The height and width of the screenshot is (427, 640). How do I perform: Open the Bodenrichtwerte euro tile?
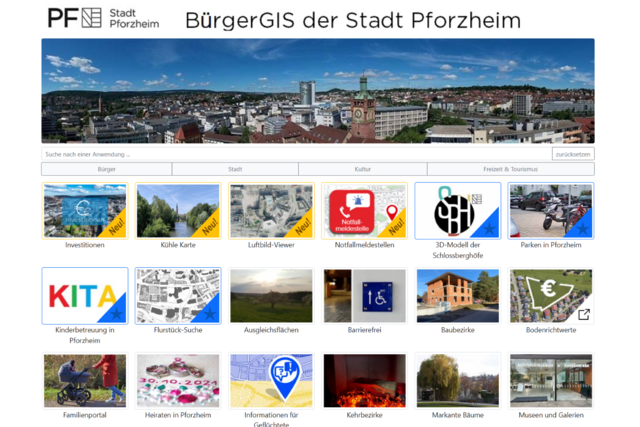pyautogui.click(x=551, y=296)
